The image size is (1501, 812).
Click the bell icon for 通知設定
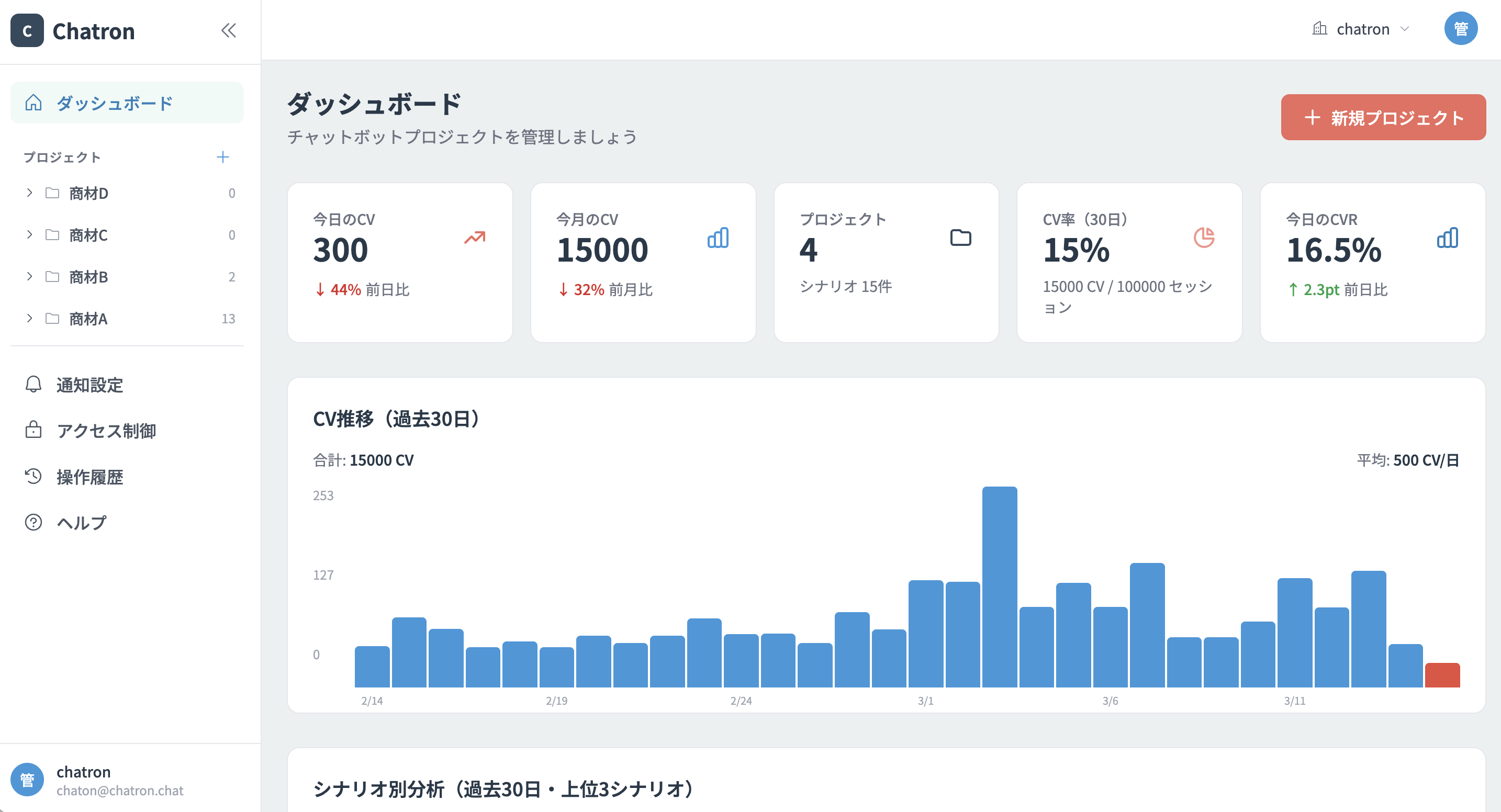[x=33, y=385]
